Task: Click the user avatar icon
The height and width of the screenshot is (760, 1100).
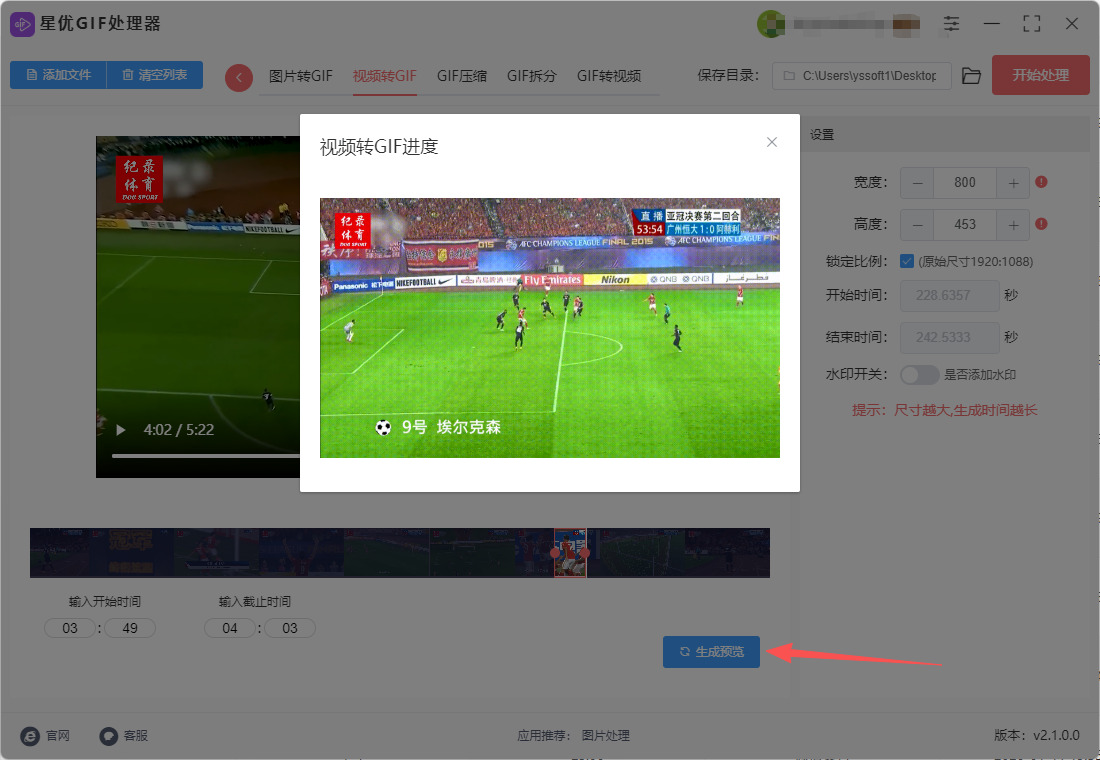Action: pos(770,25)
